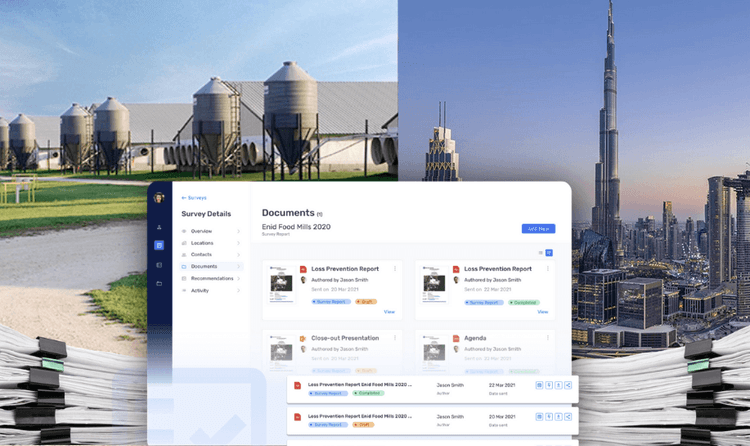Click the leftmost action icon in the 22 Mar 2021 row

(x=539, y=385)
